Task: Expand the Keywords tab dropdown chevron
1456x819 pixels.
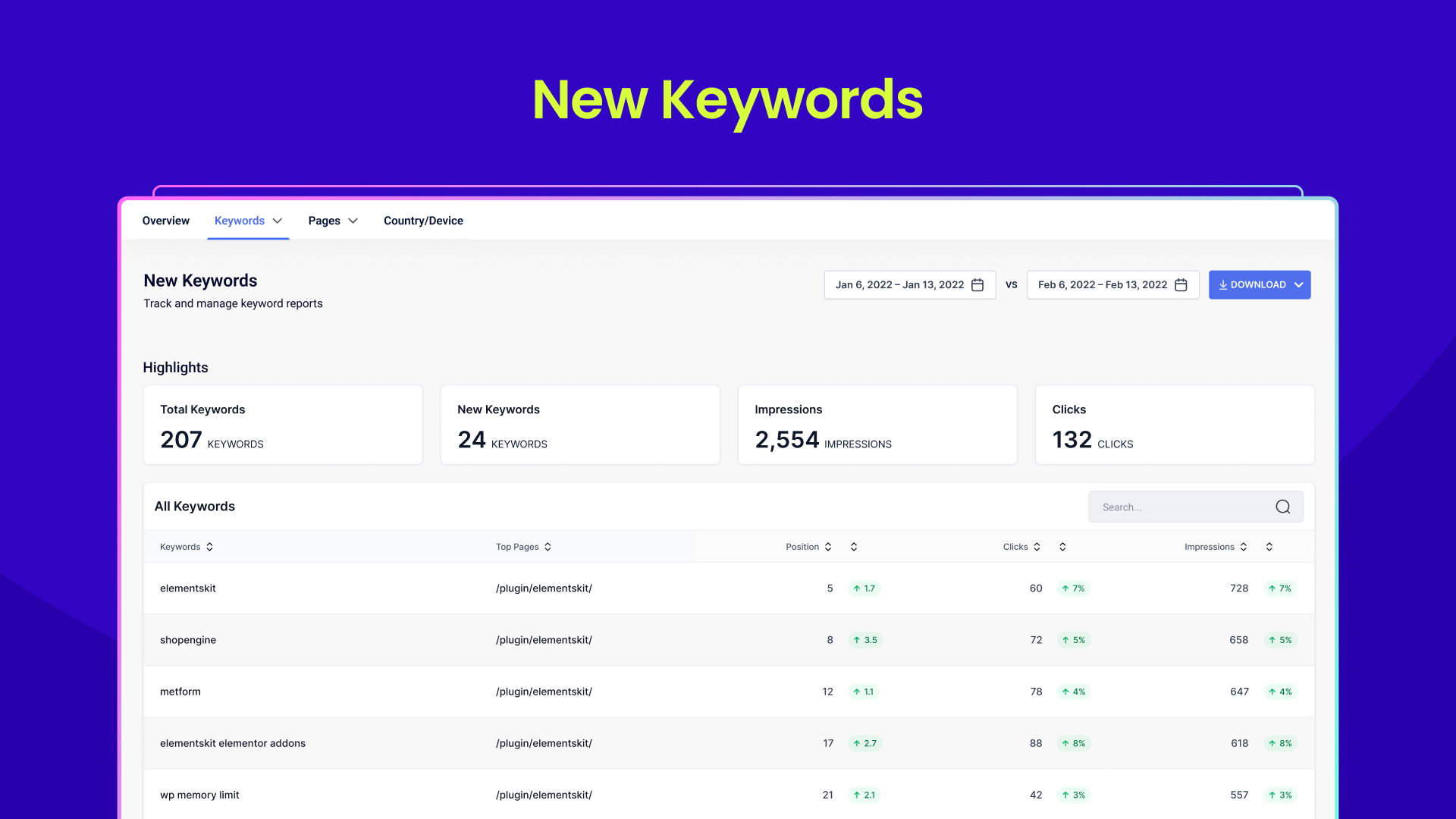Action: pos(278,221)
